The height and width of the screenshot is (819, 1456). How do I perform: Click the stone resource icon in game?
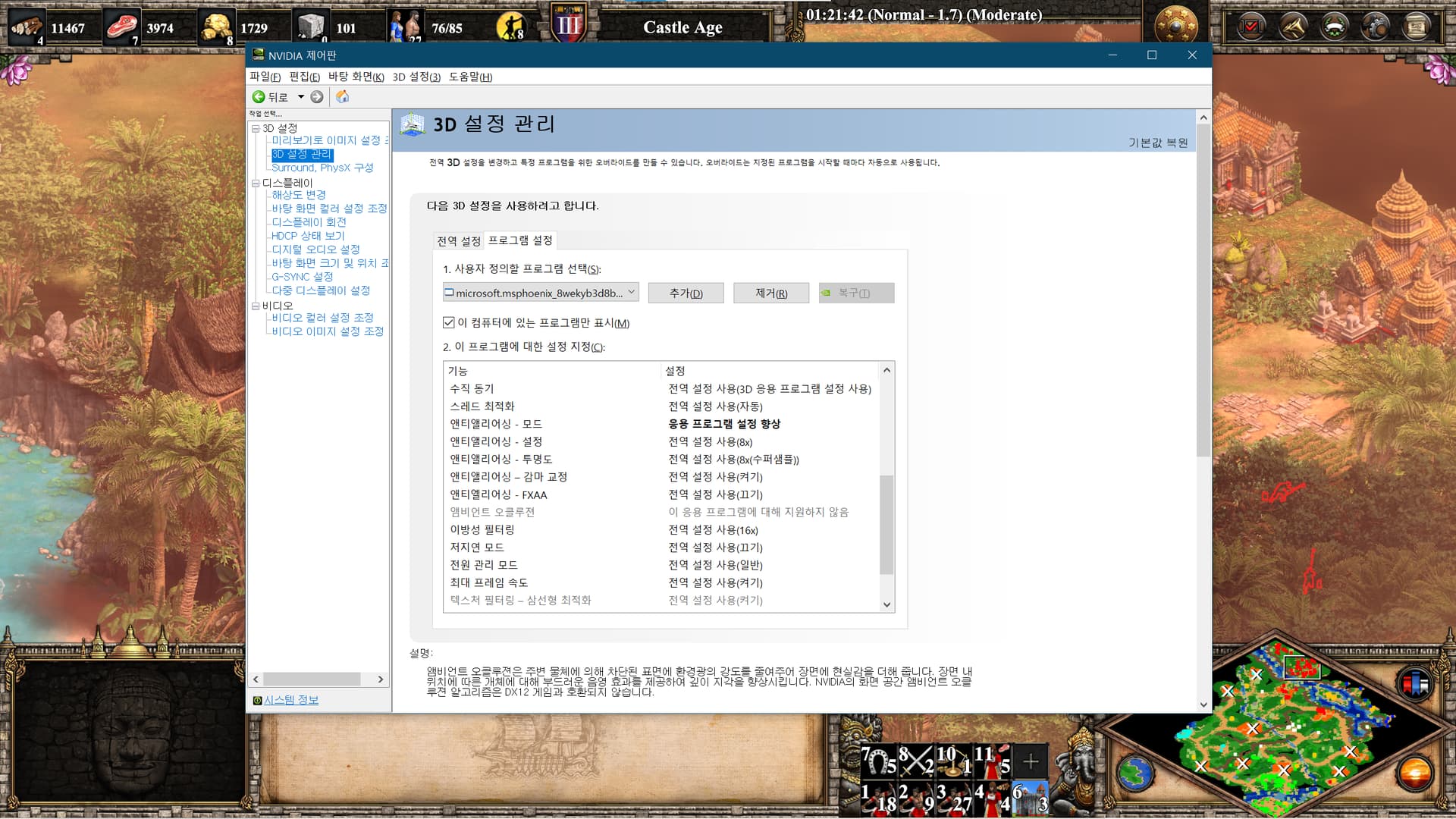(311, 27)
